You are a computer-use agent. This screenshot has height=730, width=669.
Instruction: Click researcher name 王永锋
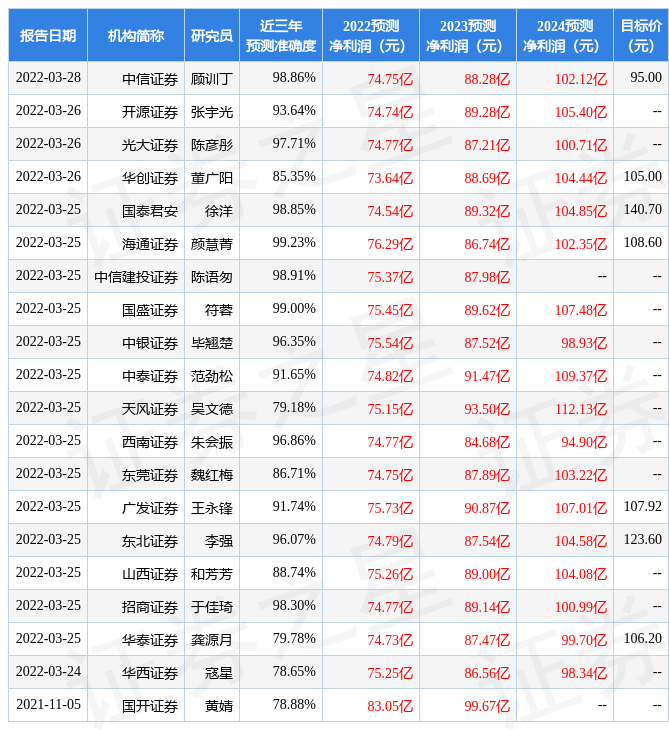click(212, 508)
